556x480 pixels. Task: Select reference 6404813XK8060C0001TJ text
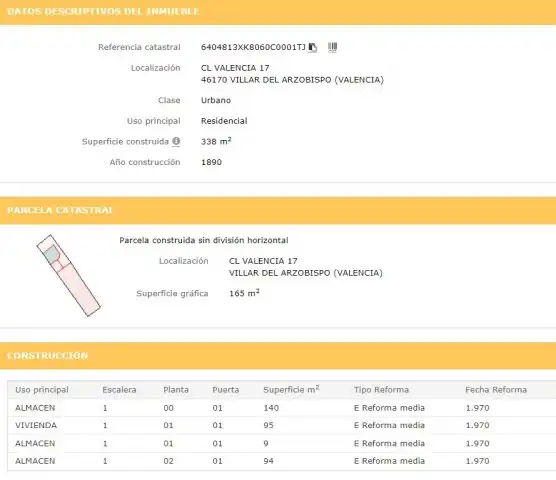(x=253, y=47)
